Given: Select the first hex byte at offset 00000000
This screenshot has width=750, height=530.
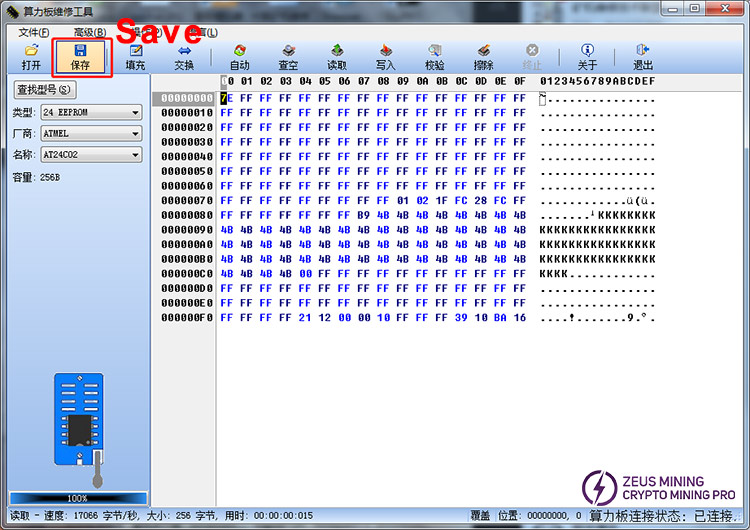Looking at the screenshot, I should (x=226, y=98).
